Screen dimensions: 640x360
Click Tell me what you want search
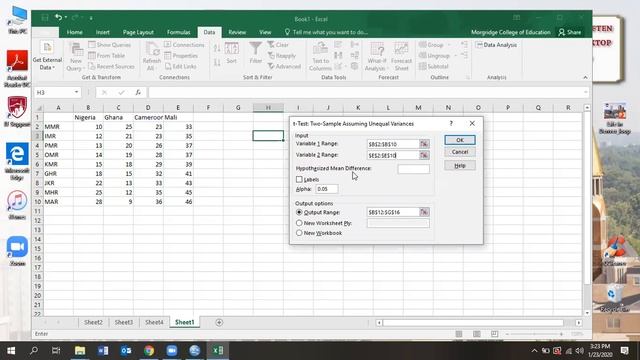pyautogui.click(x=326, y=32)
